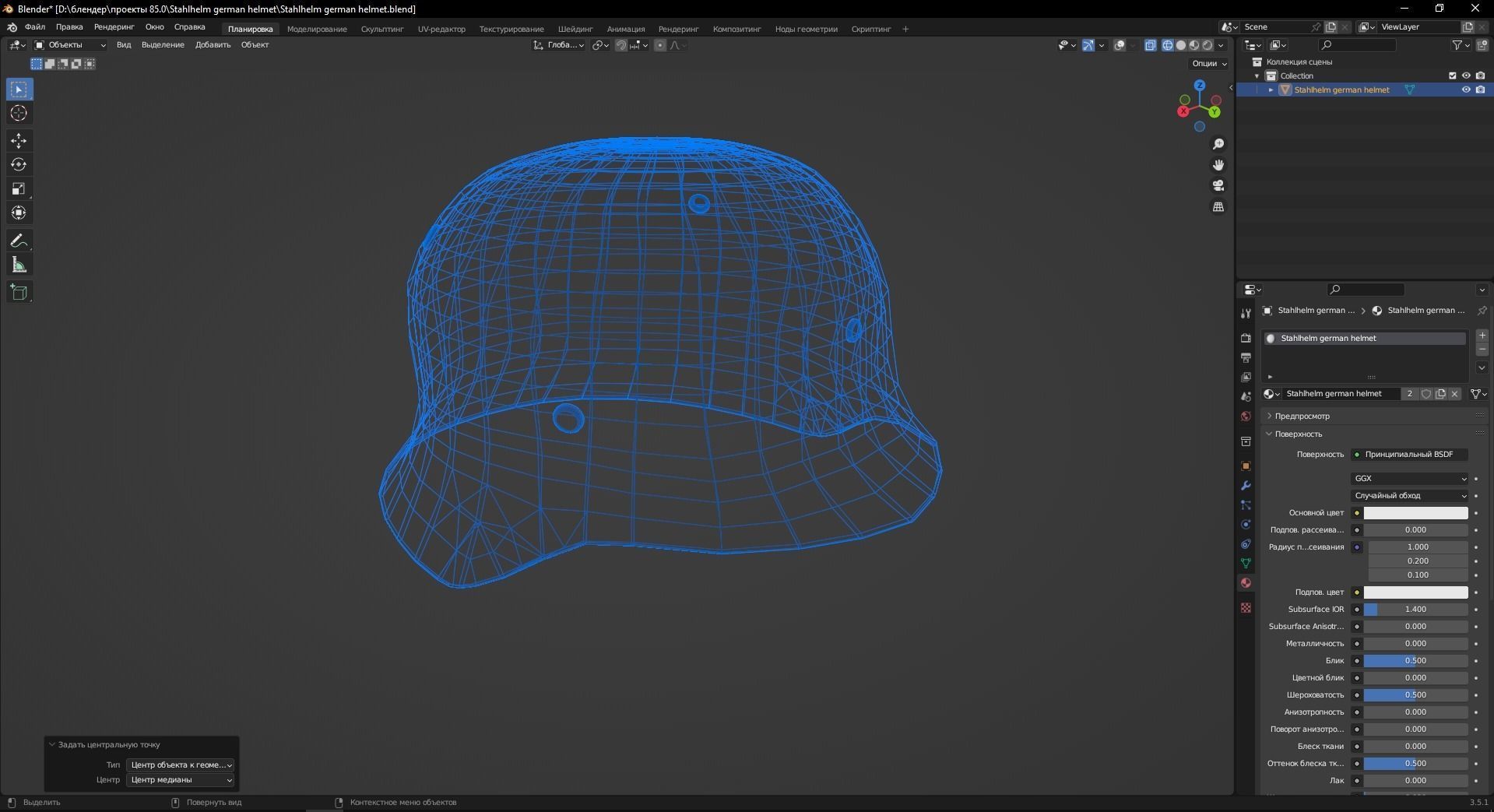The width and height of the screenshot is (1494, 812).
Task: Open the Object Data mesh tab
Action: pos(1246,563)
